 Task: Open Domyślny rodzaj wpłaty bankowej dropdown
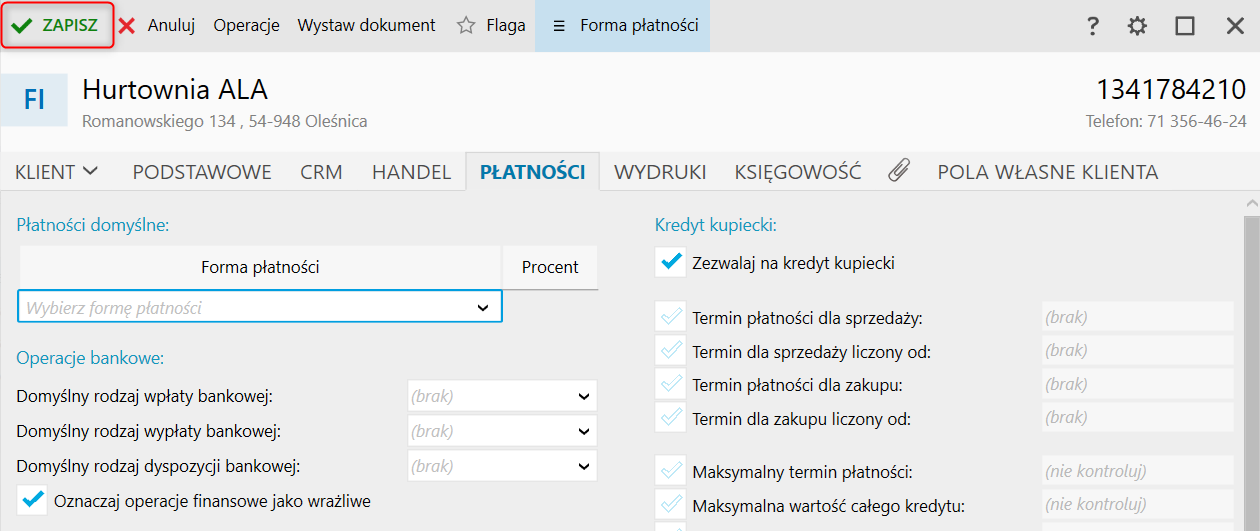584,396
